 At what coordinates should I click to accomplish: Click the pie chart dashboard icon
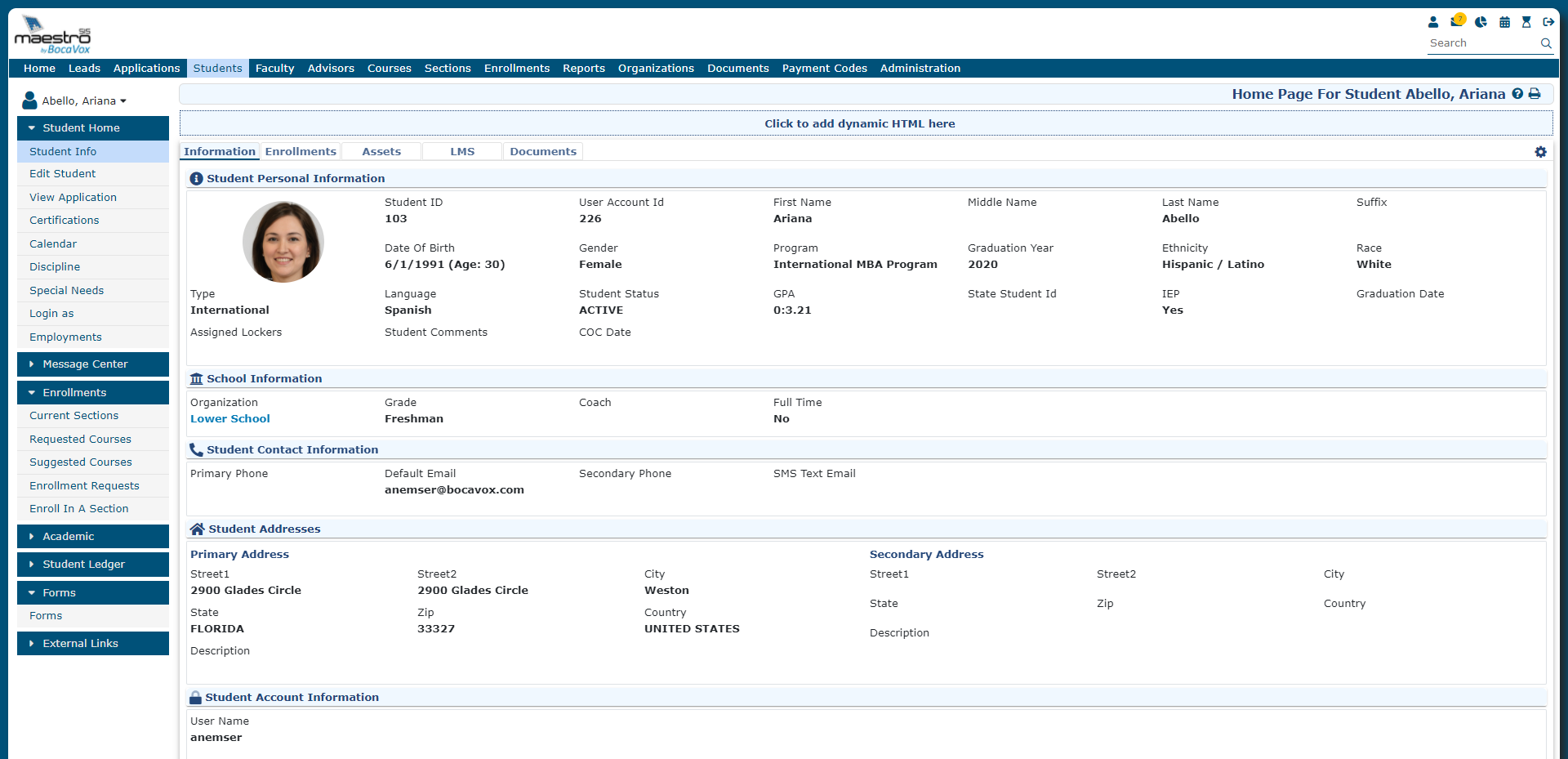point(1481,22)
